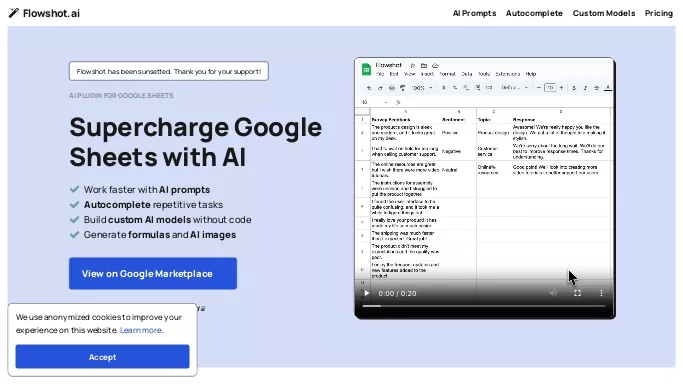683x384 pixels.
Task: Click "Supercharge Google Sheets with AI" headline
Action: 196,141
